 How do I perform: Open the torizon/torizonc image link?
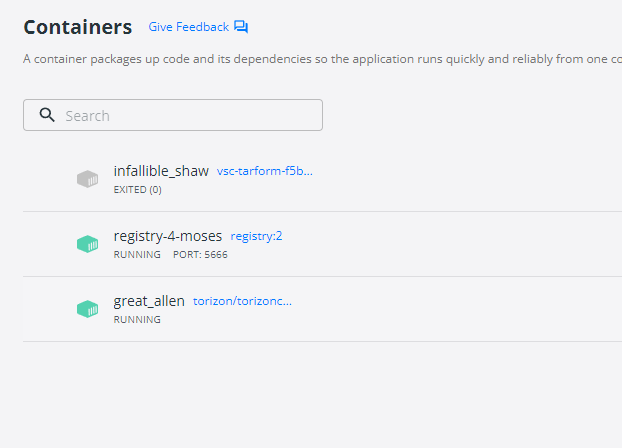point(242,301)
